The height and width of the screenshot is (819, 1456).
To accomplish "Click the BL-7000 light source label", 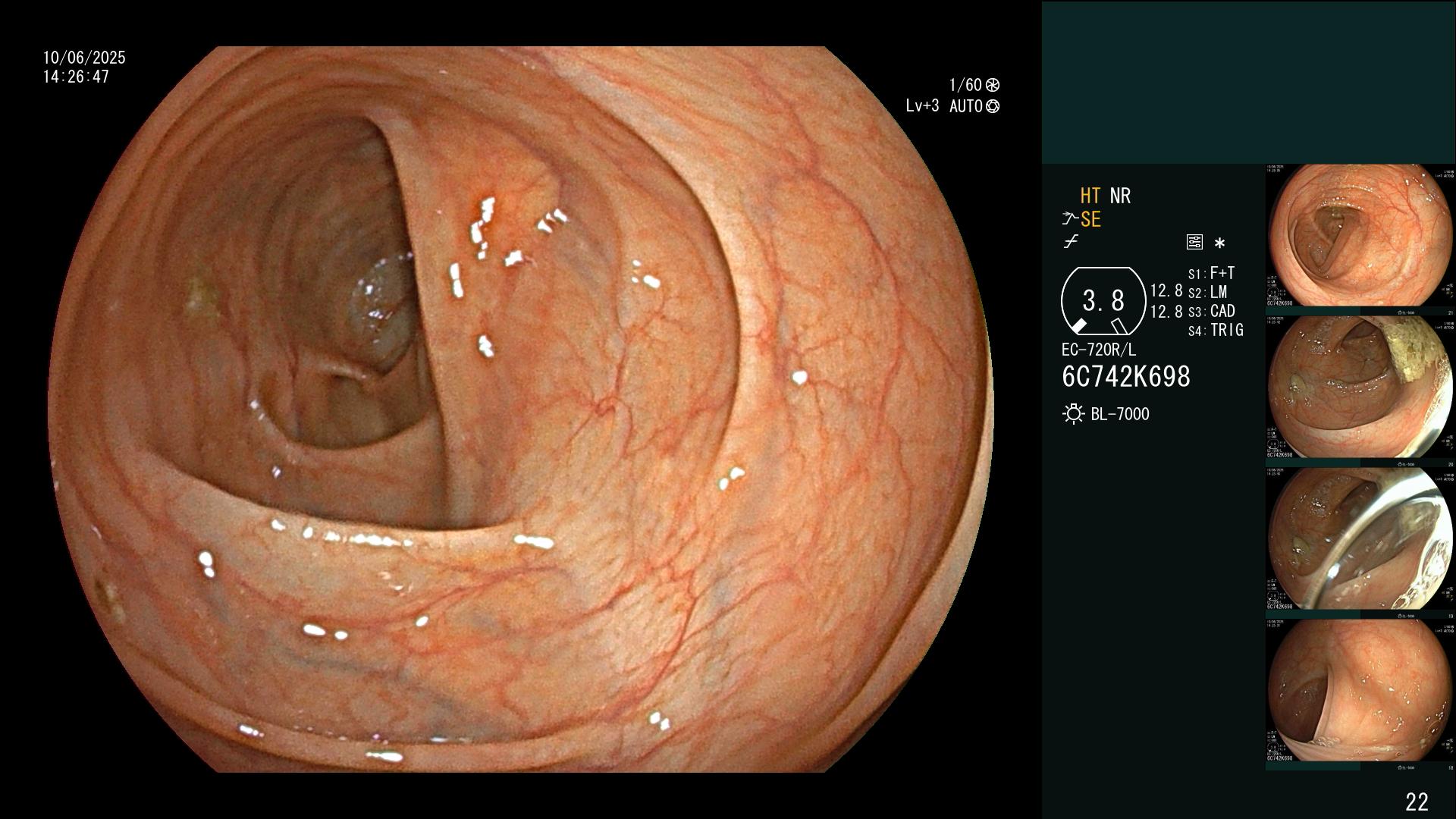I will pyautogui.click(x=1120, y=414).
